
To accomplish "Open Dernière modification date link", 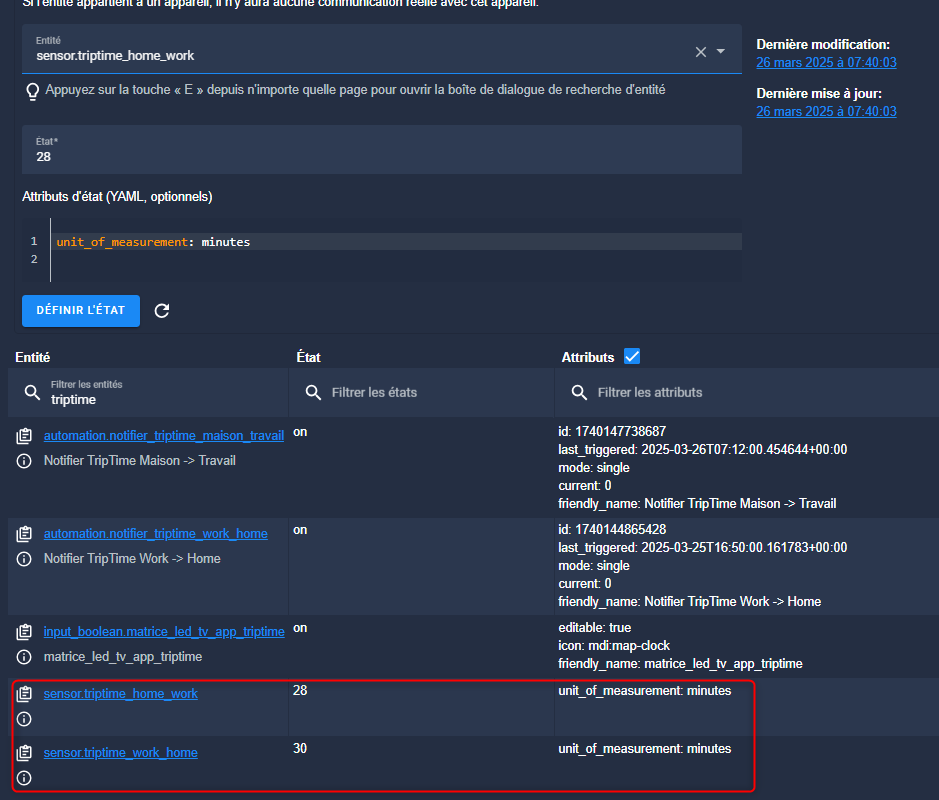I will click(826, 62).
